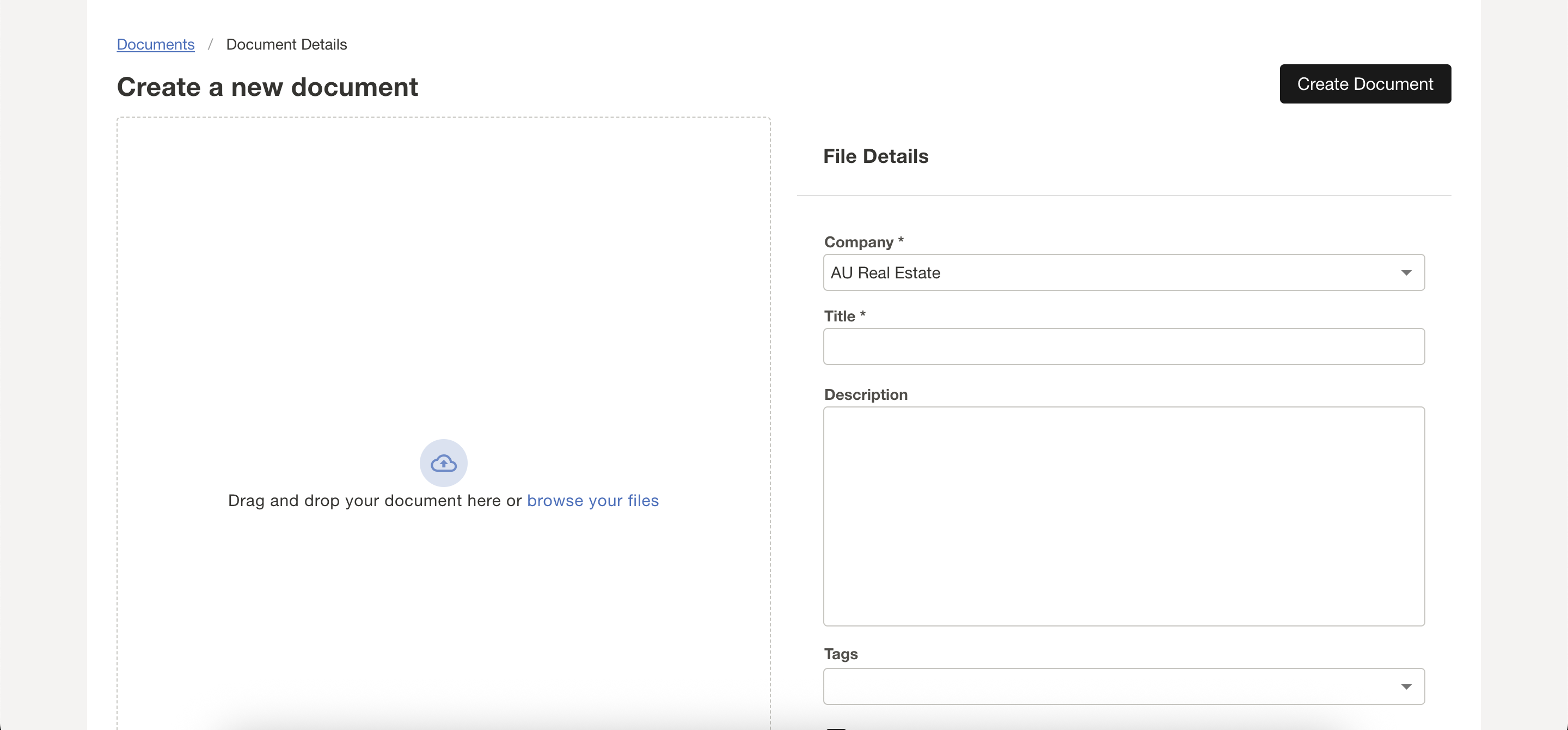
Task: Open the browse your files link
Action: pos(593,501)
